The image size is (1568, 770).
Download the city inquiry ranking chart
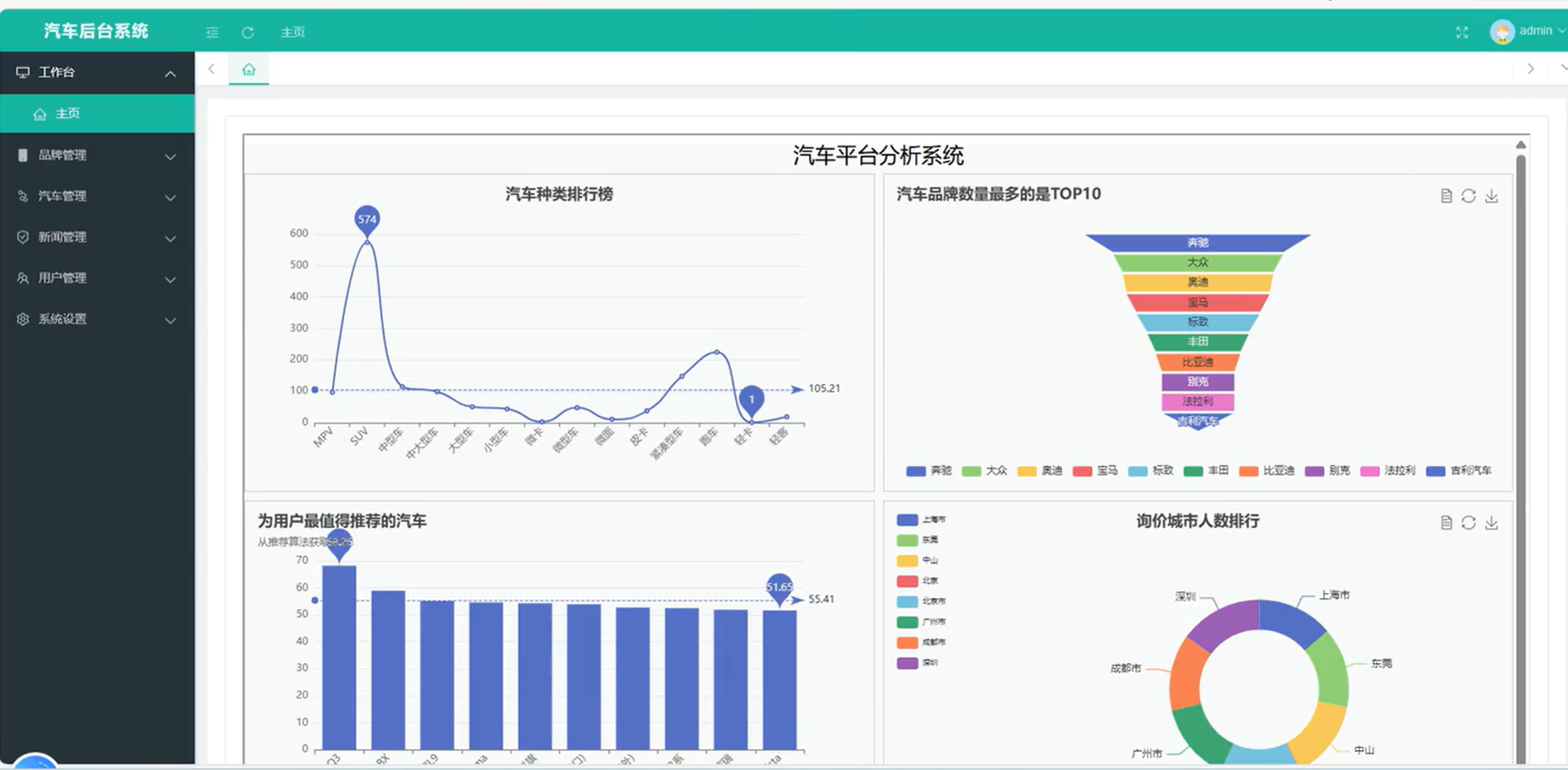pyautogui.click(x=1492, y=523)
